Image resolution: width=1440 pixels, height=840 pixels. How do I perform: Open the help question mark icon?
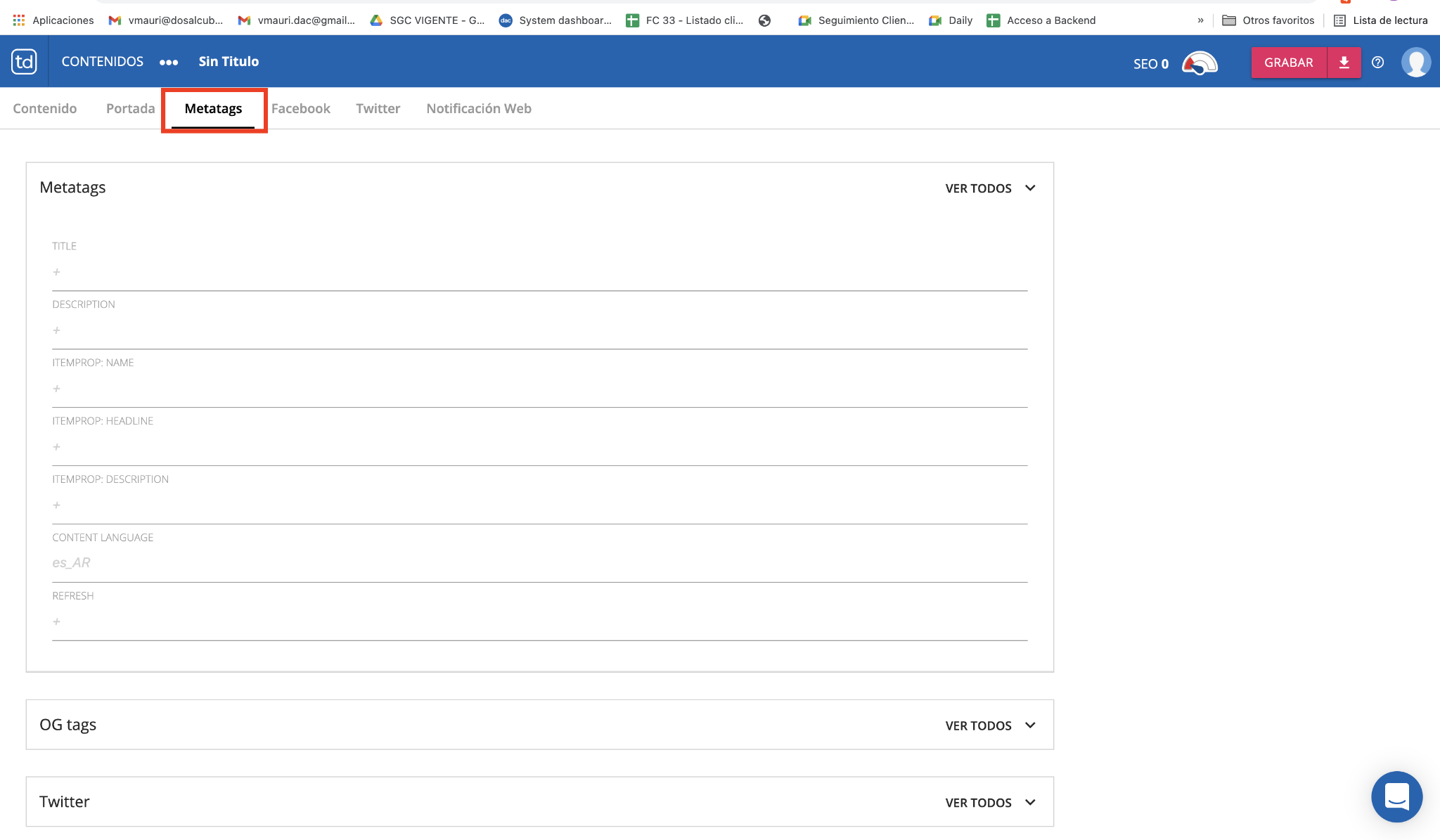[1377, 63]
